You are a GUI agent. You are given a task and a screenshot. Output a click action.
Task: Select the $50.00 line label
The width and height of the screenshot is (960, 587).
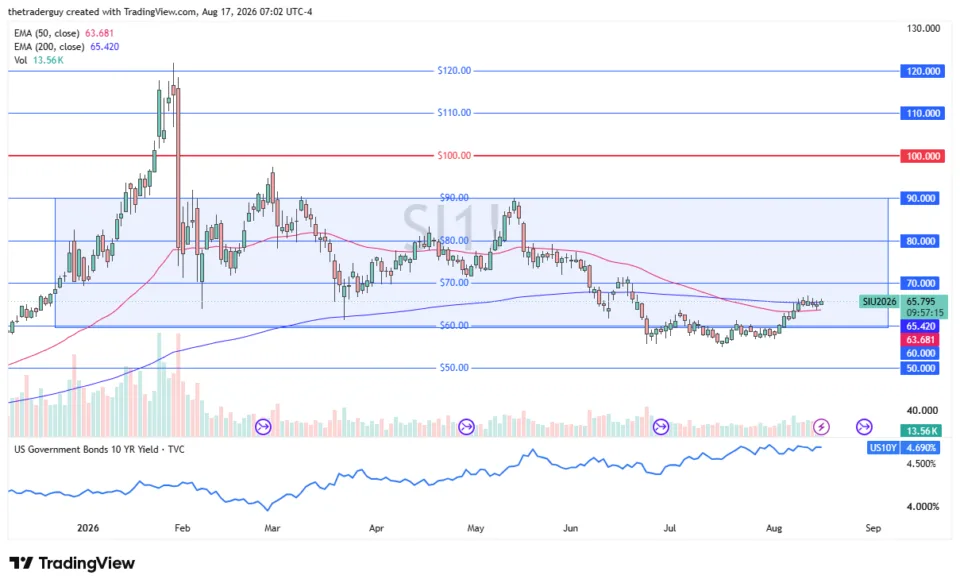[454, 368]
